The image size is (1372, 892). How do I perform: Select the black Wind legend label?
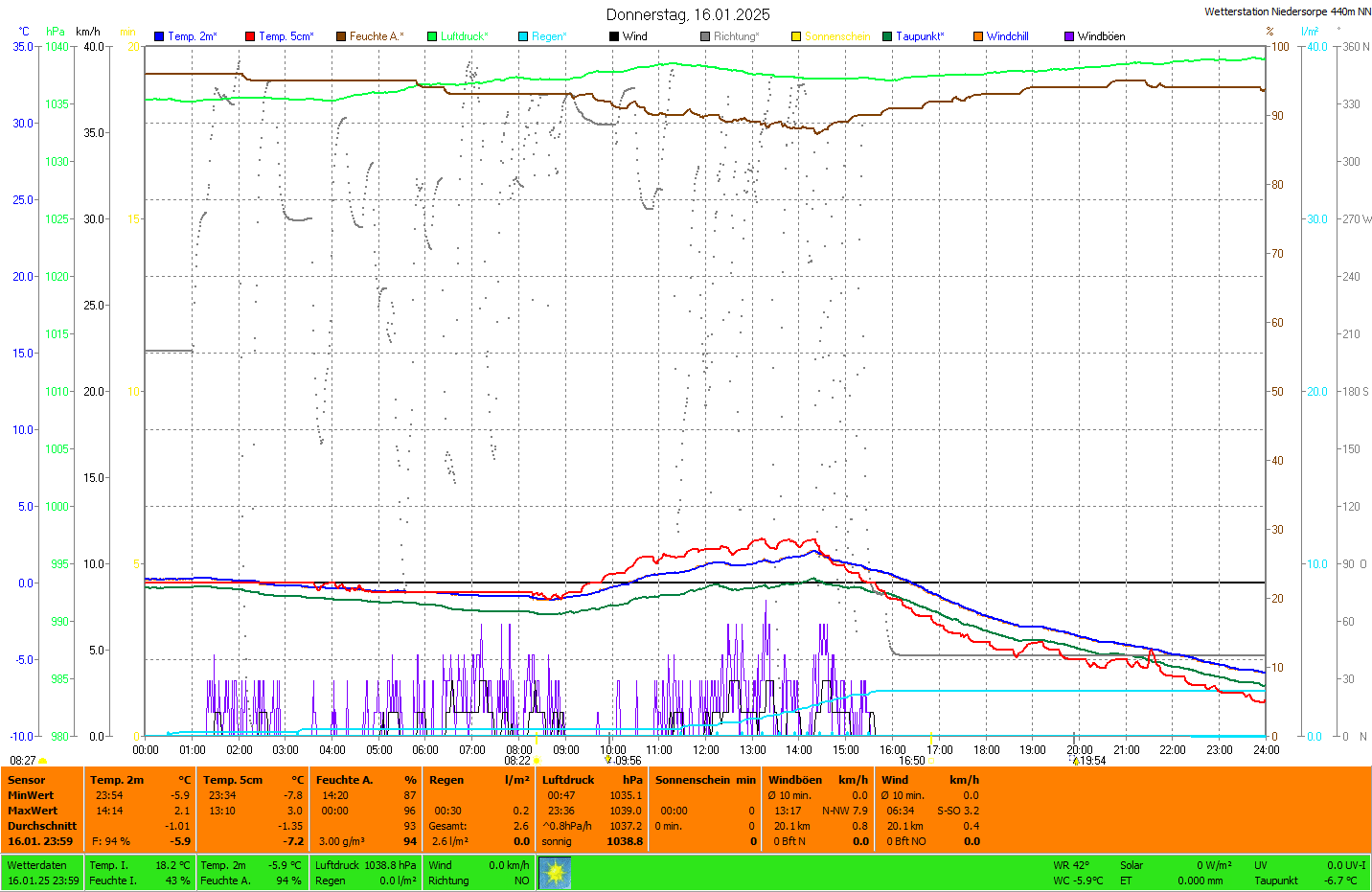[x=634, y=36]
